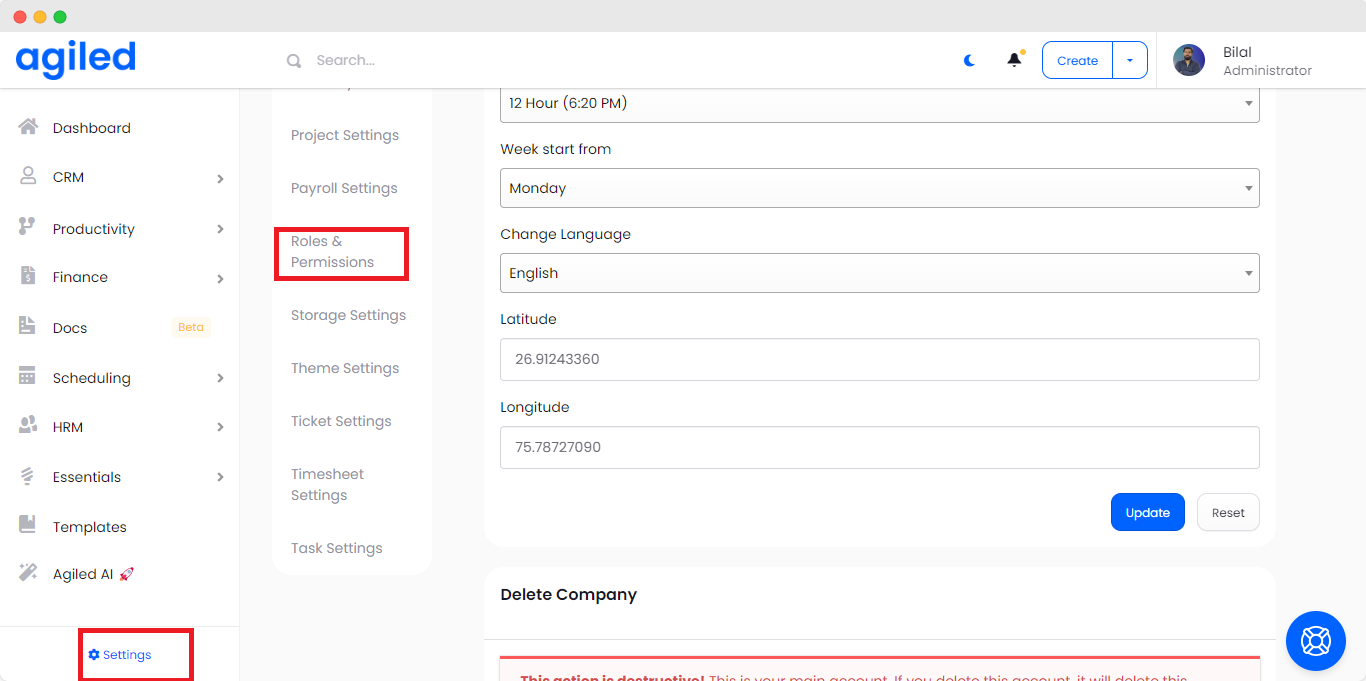Toggle dark mode moon icon

[x=969, y=60]
